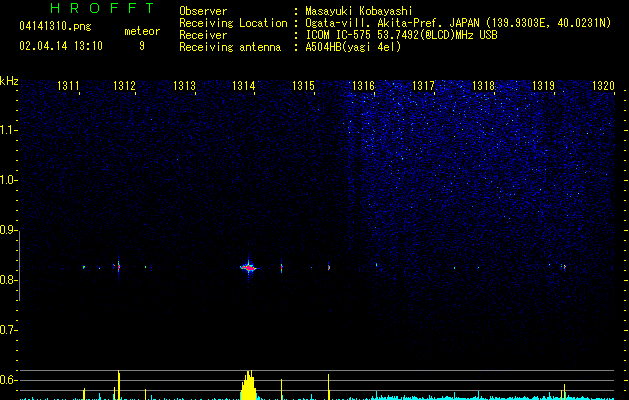Click the 1.0 kHz axis label
This screenshot has width=629, height=400.
[7, 180]
